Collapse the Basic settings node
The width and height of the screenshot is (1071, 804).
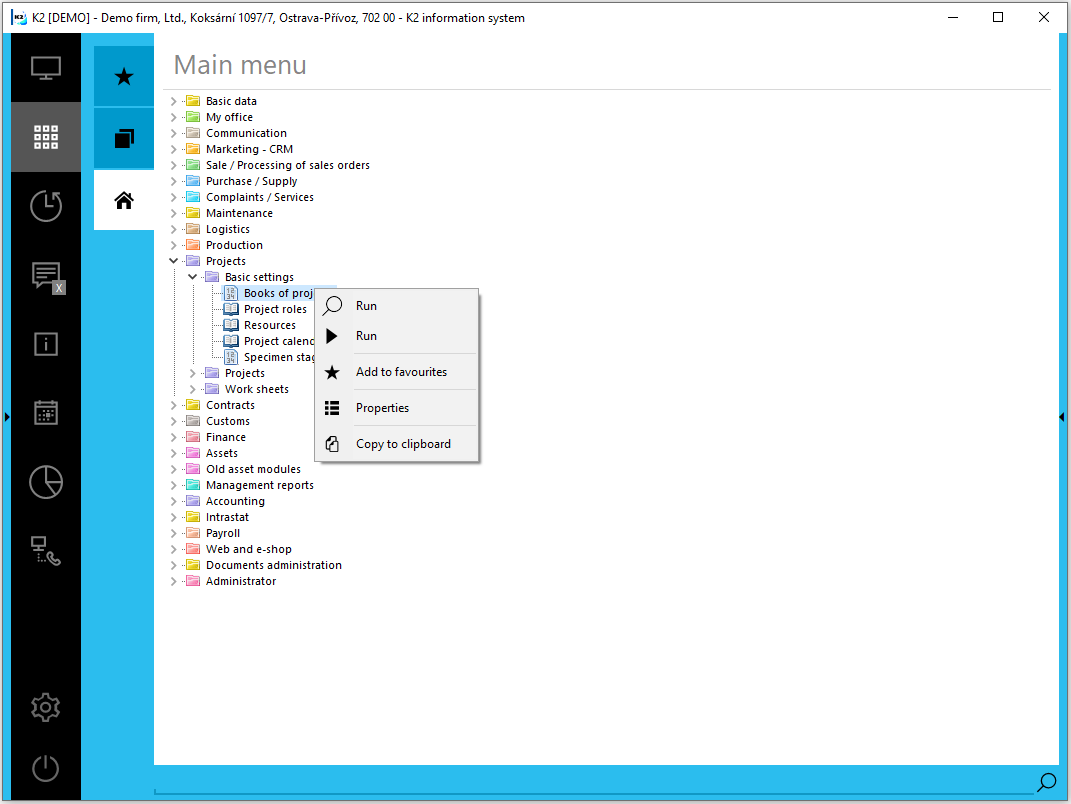193,277
